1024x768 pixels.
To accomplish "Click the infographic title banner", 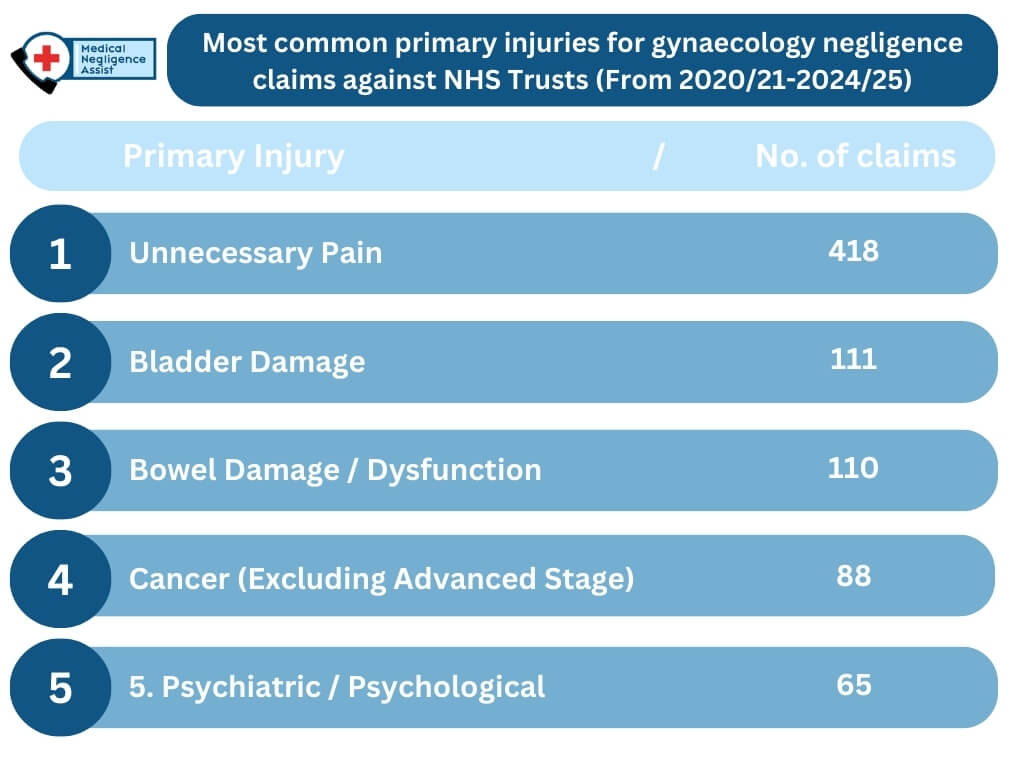I will [582, 60].
